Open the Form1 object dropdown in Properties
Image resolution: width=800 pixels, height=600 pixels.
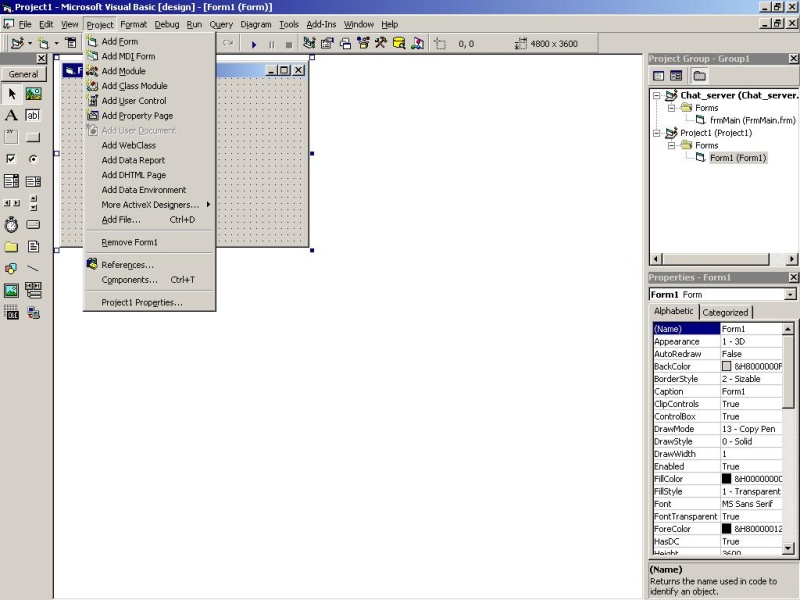(790, 294)
